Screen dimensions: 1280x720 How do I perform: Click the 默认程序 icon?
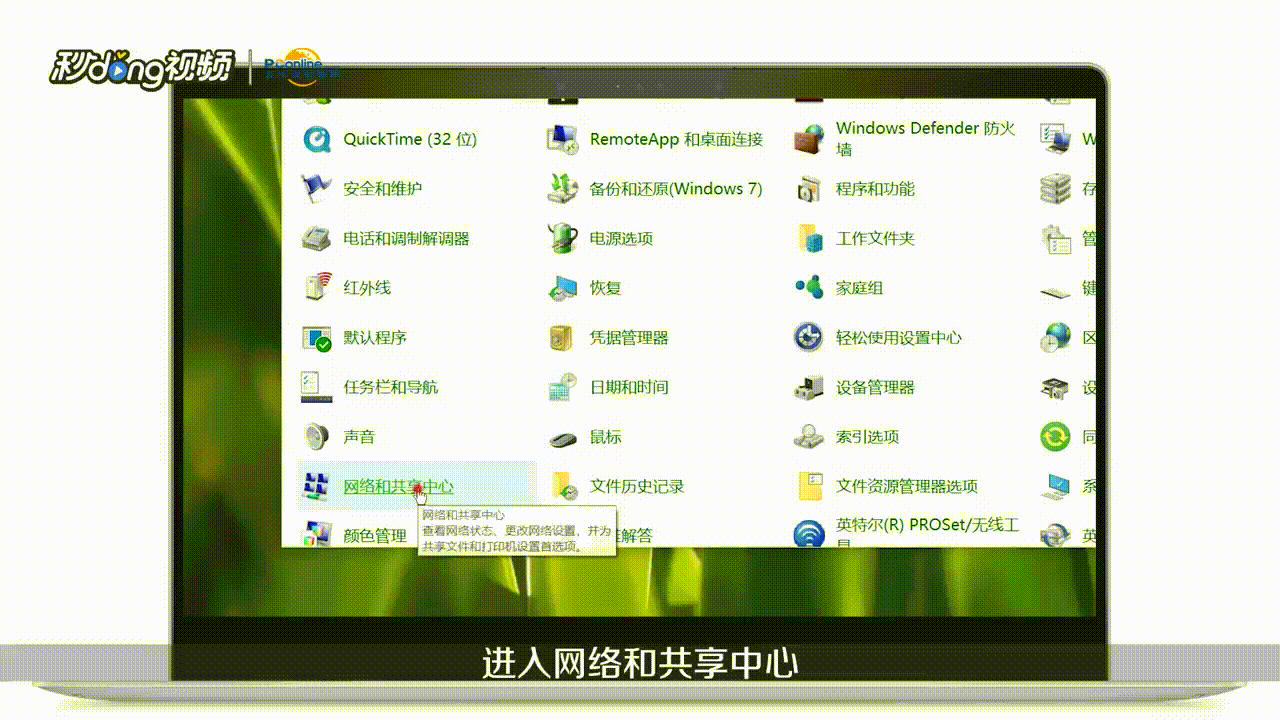317,337
